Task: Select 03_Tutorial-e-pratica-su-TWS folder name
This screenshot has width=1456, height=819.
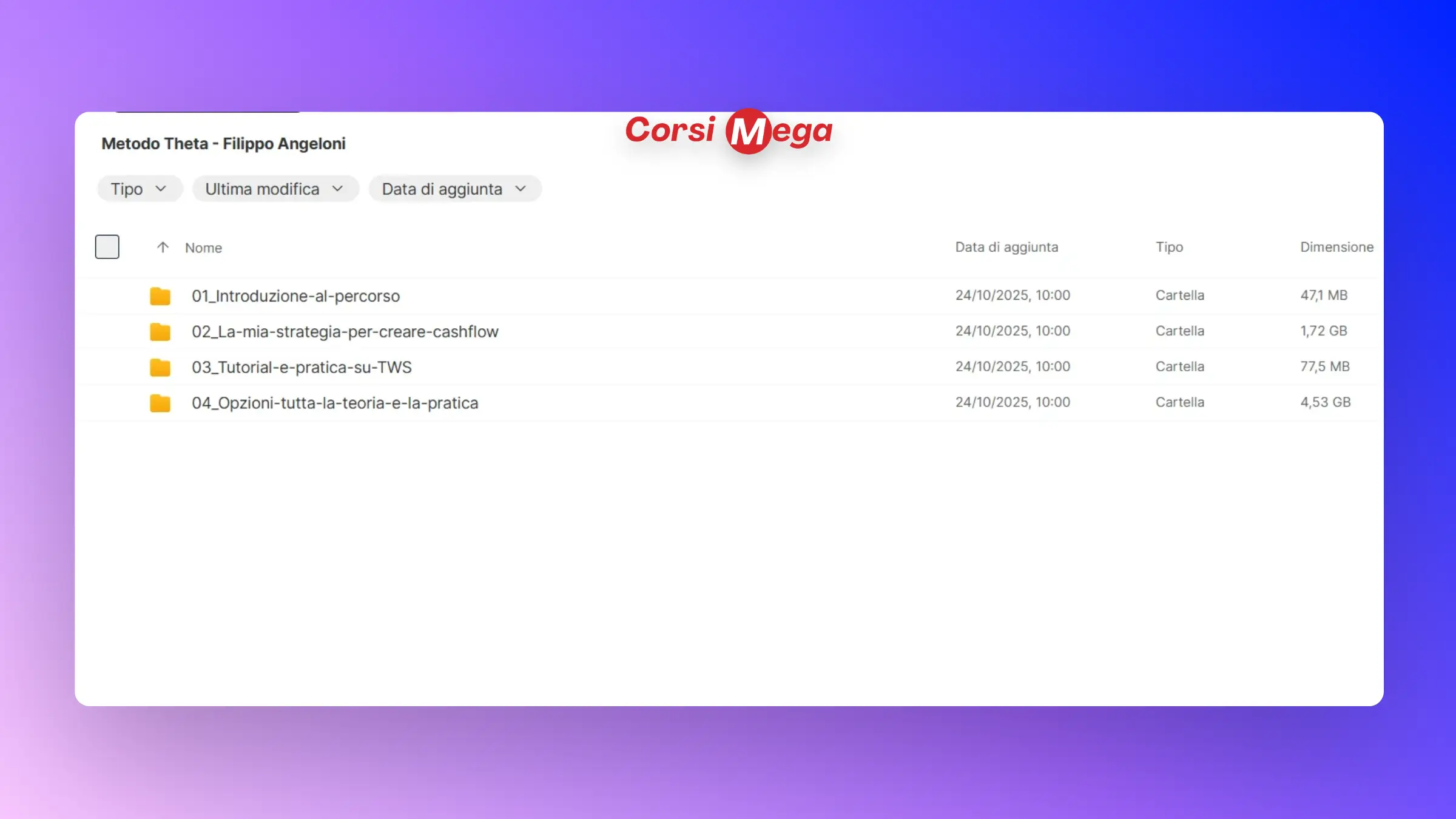Action: coord(302,368)
